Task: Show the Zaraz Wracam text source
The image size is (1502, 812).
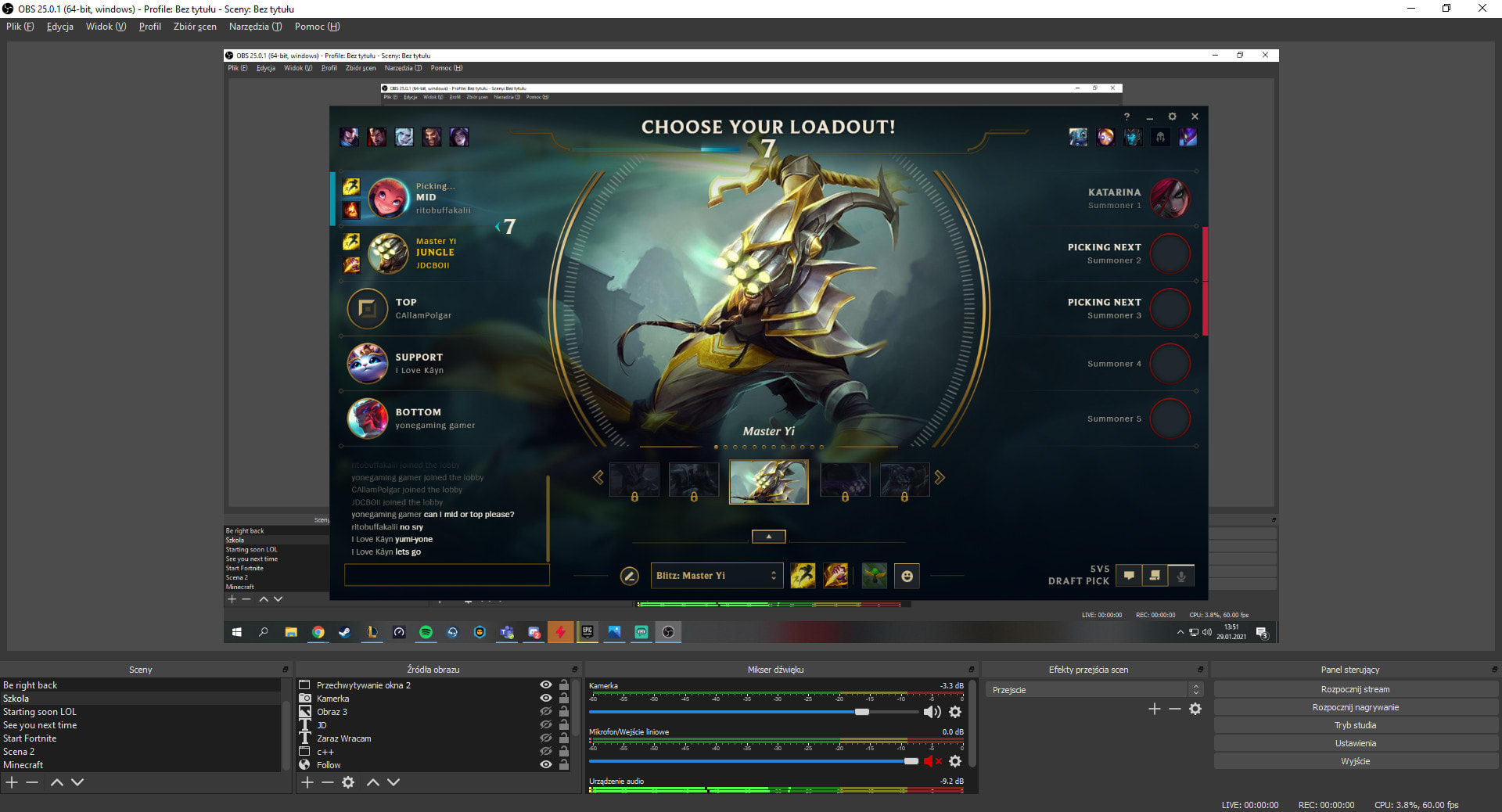Action: (x=546, y=738)
